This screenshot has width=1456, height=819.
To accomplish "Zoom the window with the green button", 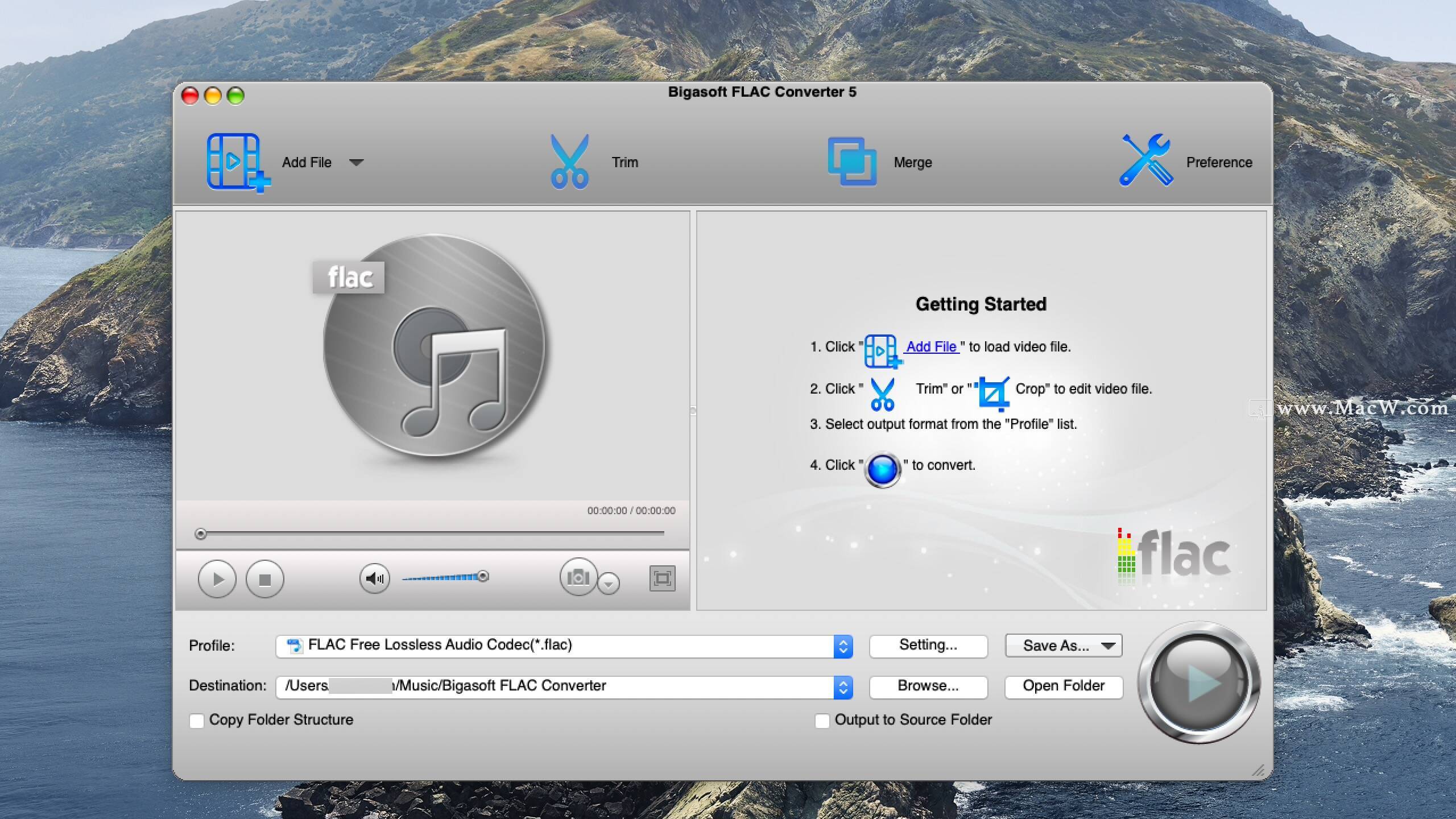I will pyautogui.click(x=235, y=96).
